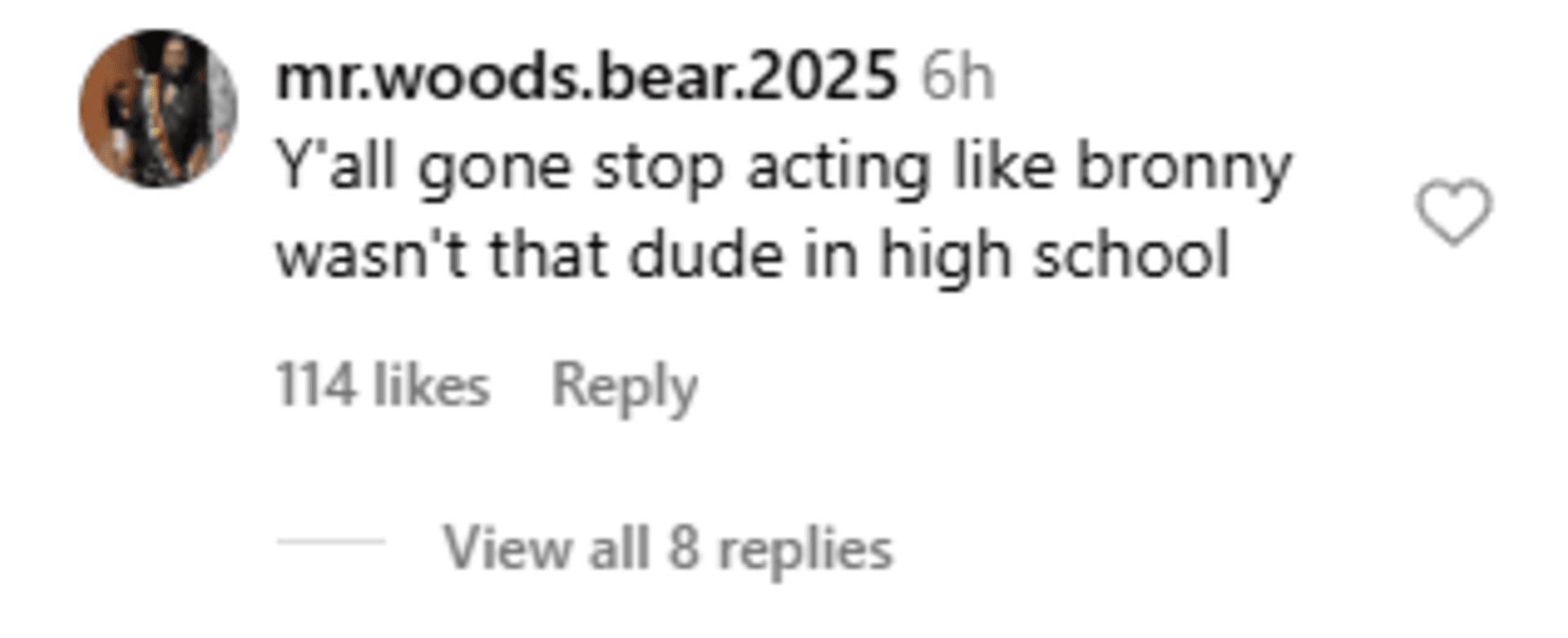Click the words 'high school' in the comment
The width and height of the screenshot is (1568, 638).
pyautogui.click(x=1054, y=257)
